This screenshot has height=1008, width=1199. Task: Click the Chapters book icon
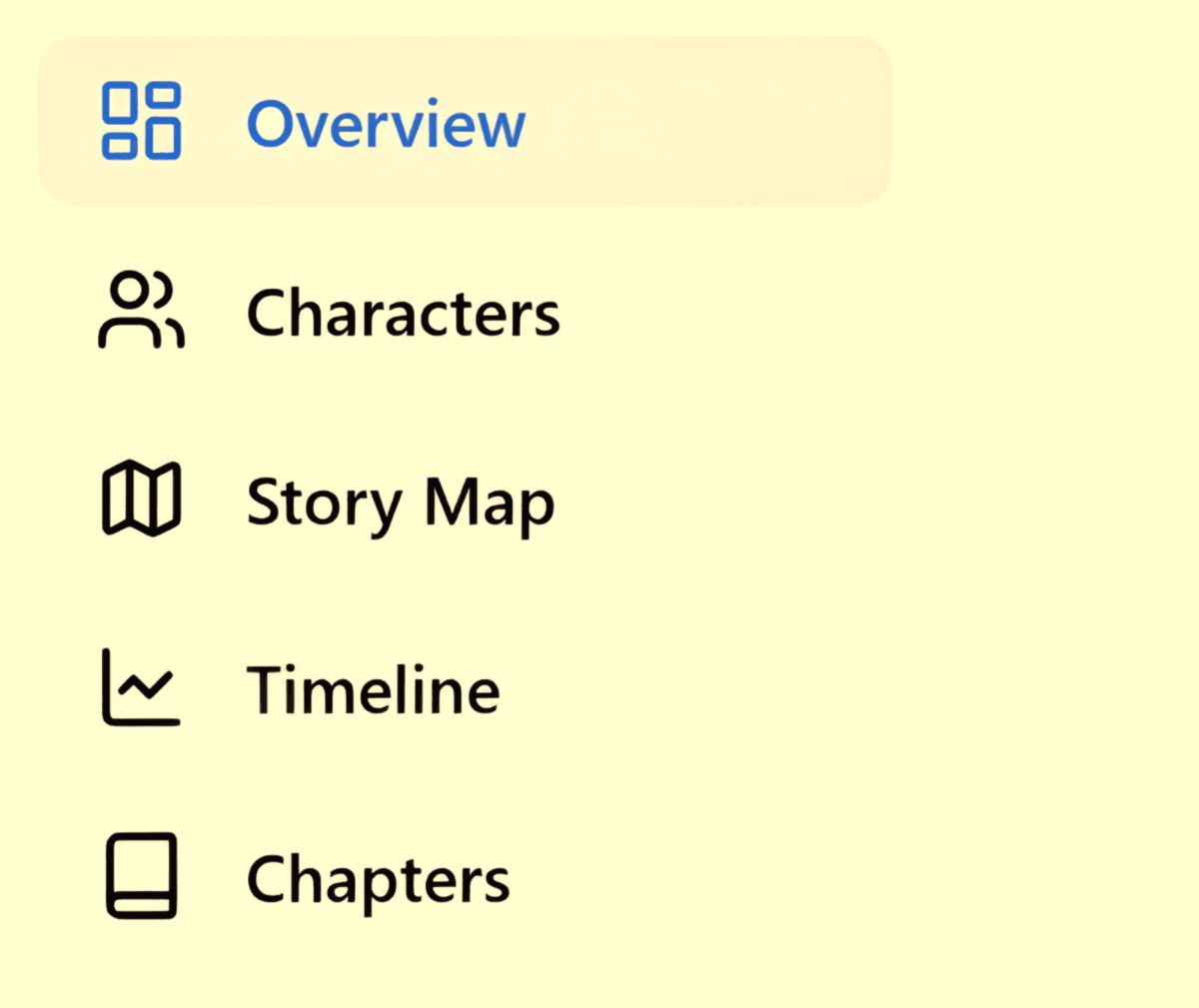141,876
